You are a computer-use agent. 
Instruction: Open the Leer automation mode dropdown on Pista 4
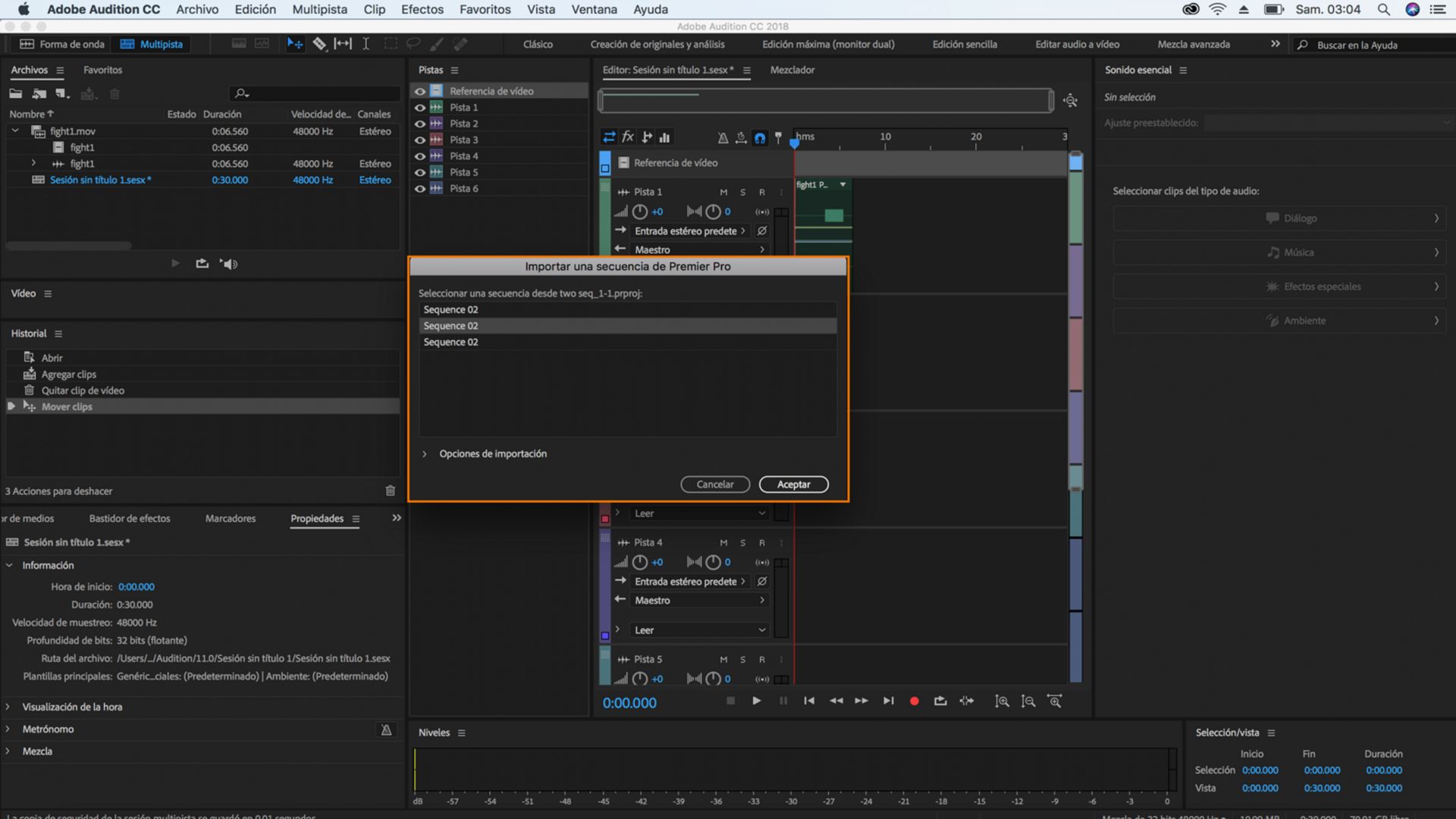click(698, 629)
